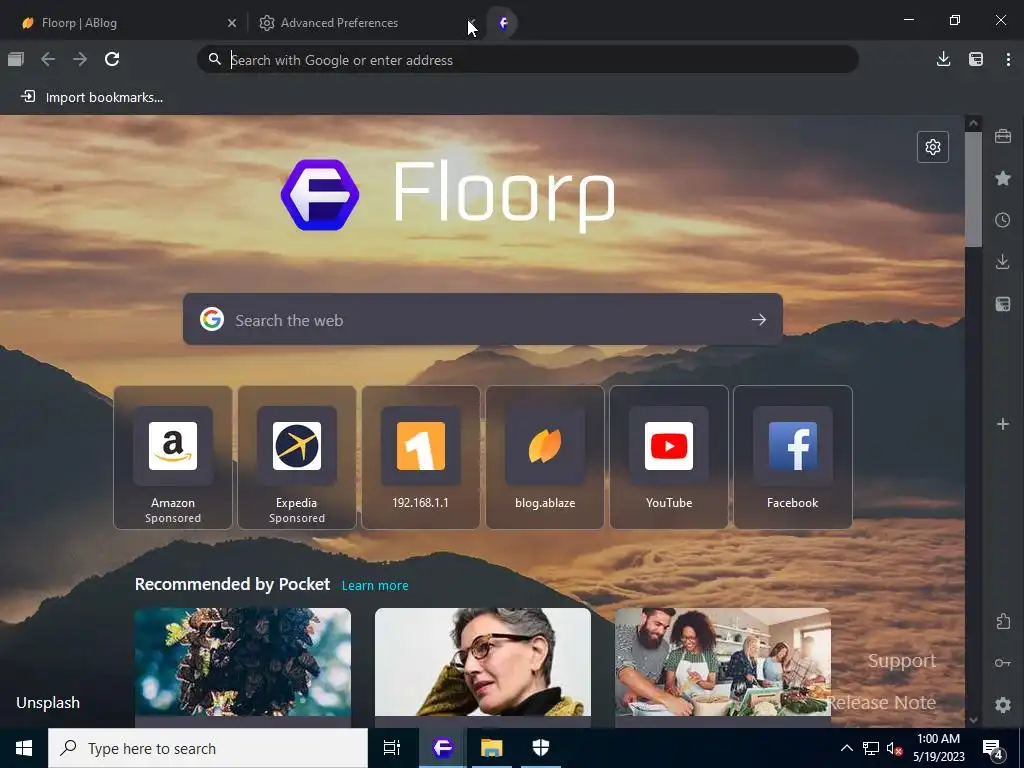
Task: Select the active new tab with Floorp icon
Action: pos(503,23)
